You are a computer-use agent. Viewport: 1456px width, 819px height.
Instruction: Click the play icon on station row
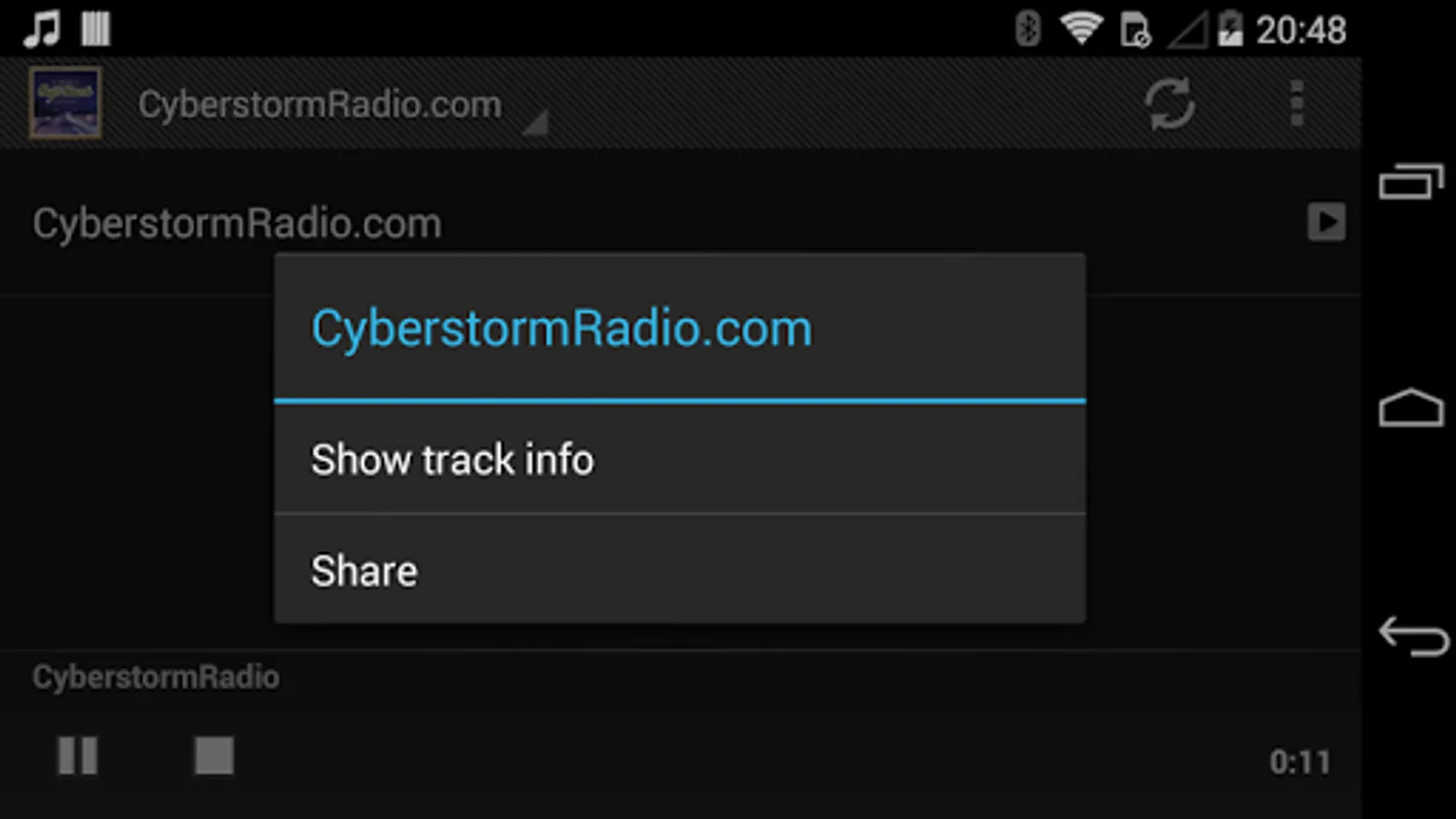1326,222
